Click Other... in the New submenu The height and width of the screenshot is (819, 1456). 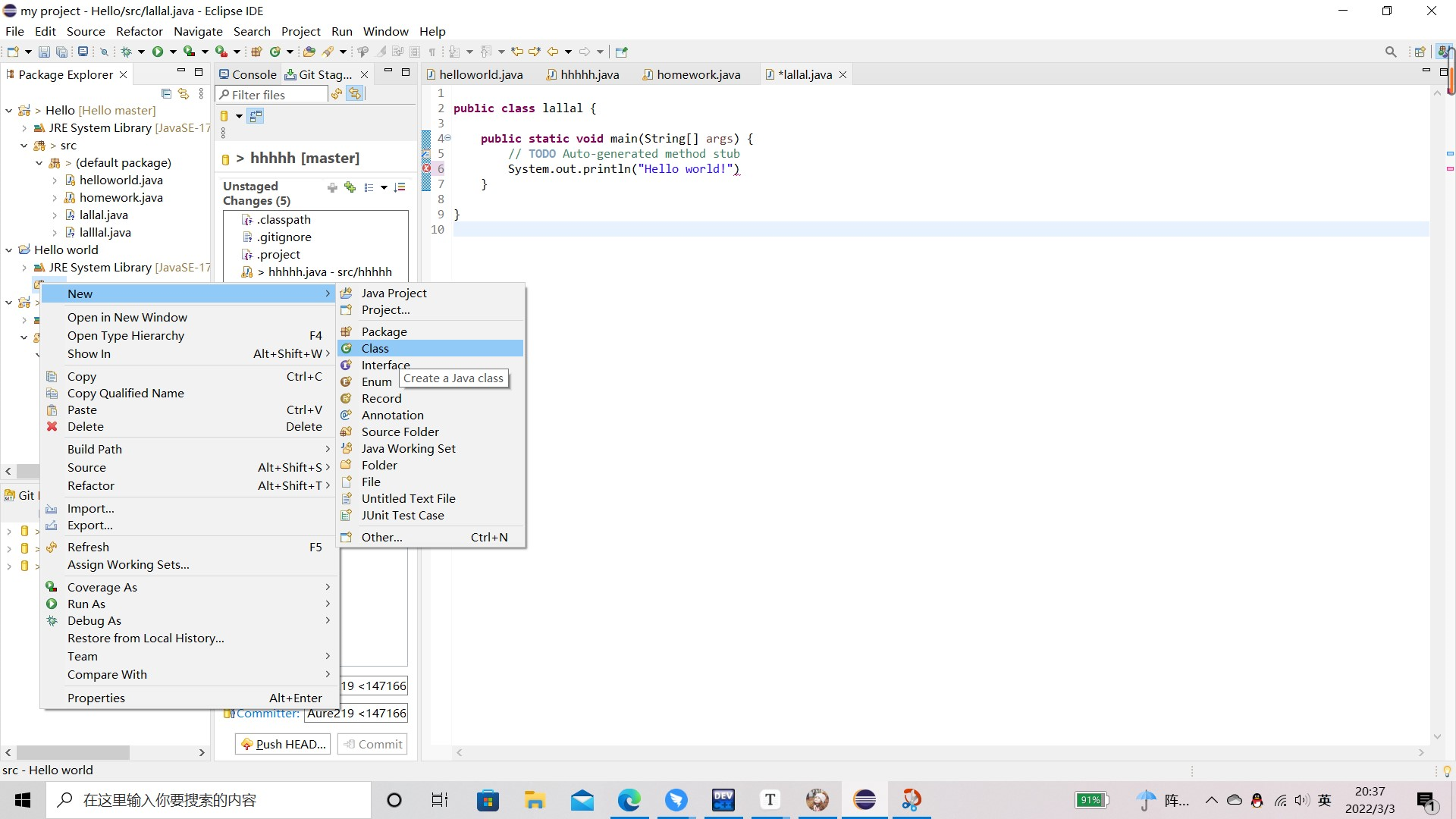point(431,537)
